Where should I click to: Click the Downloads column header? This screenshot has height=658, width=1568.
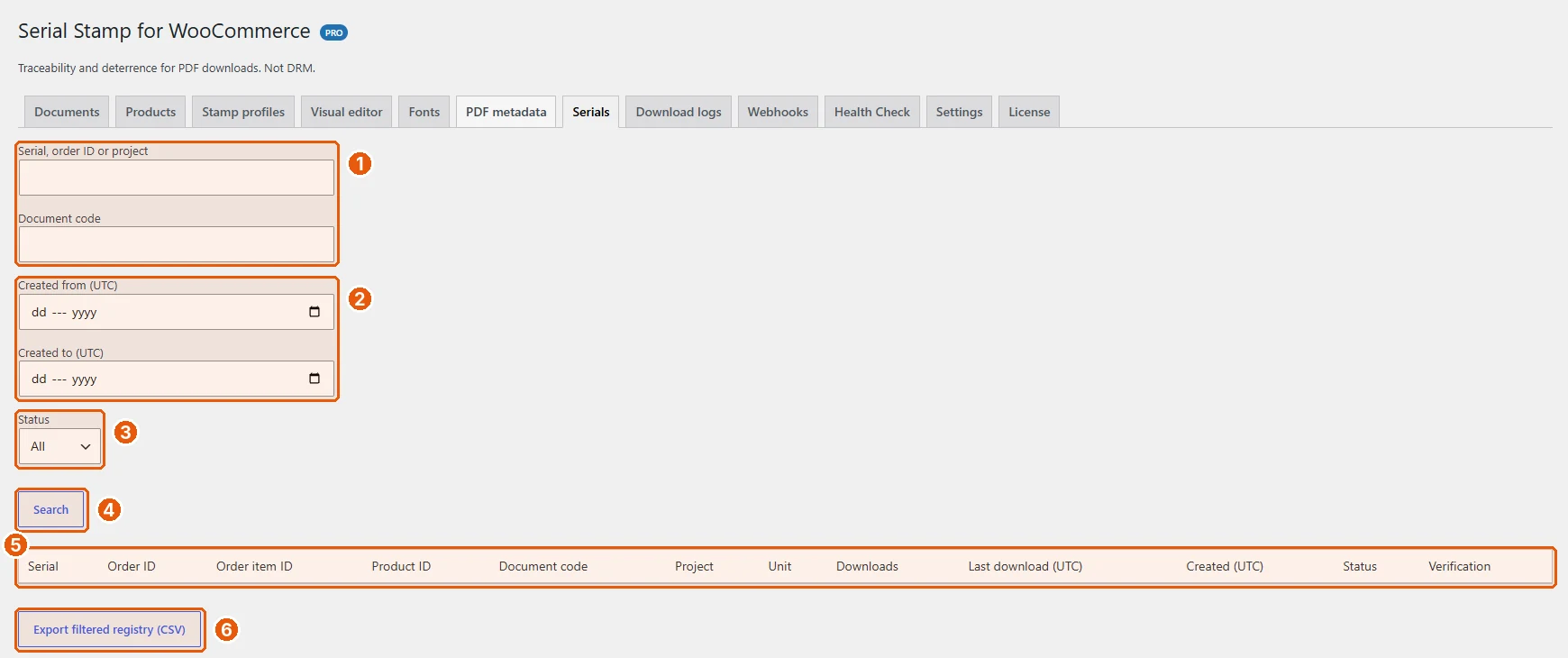coord(867,566)
